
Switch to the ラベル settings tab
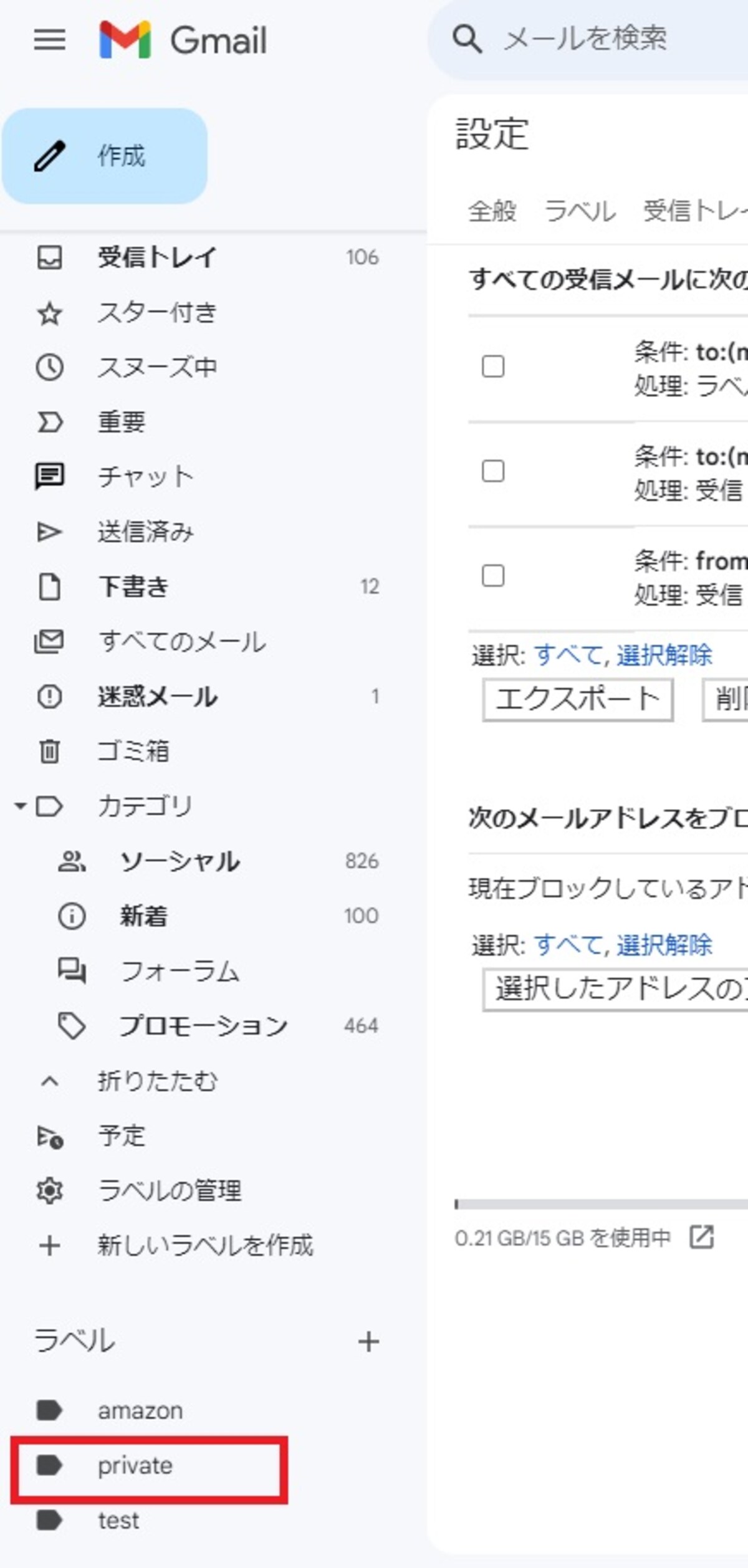[580, 211]
